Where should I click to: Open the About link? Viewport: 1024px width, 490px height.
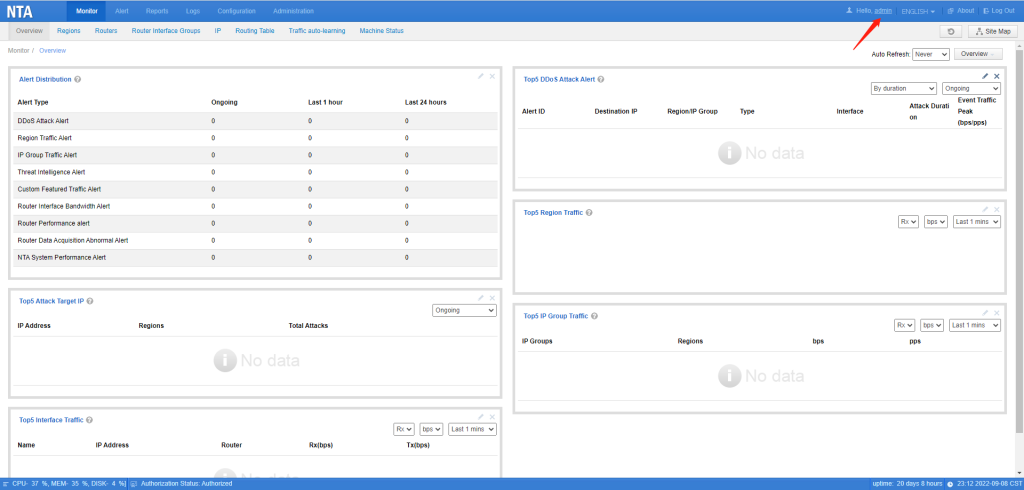coord(961,11)
